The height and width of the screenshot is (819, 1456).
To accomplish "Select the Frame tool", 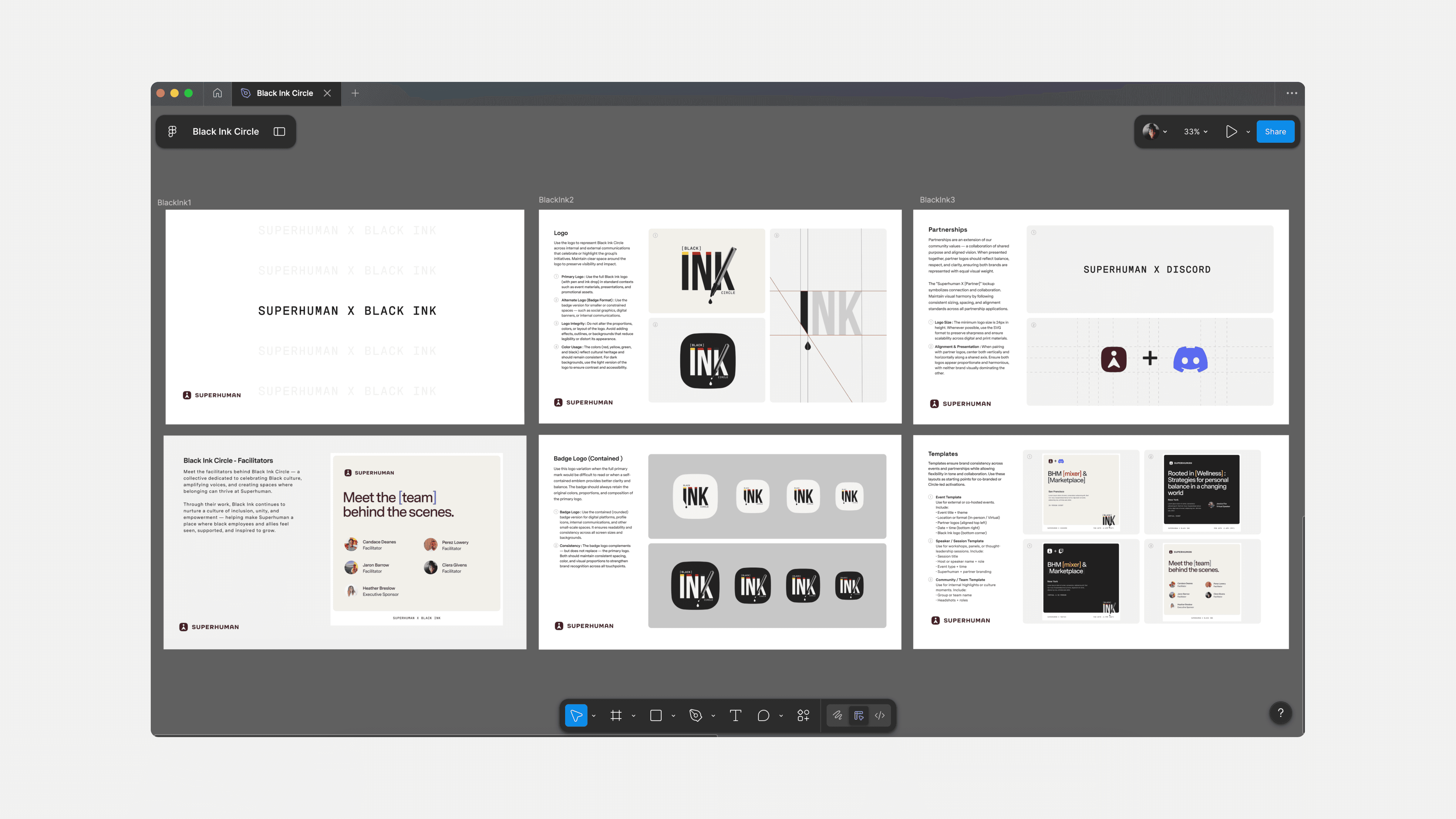I will pyautogui.click(x=615, y=716).
